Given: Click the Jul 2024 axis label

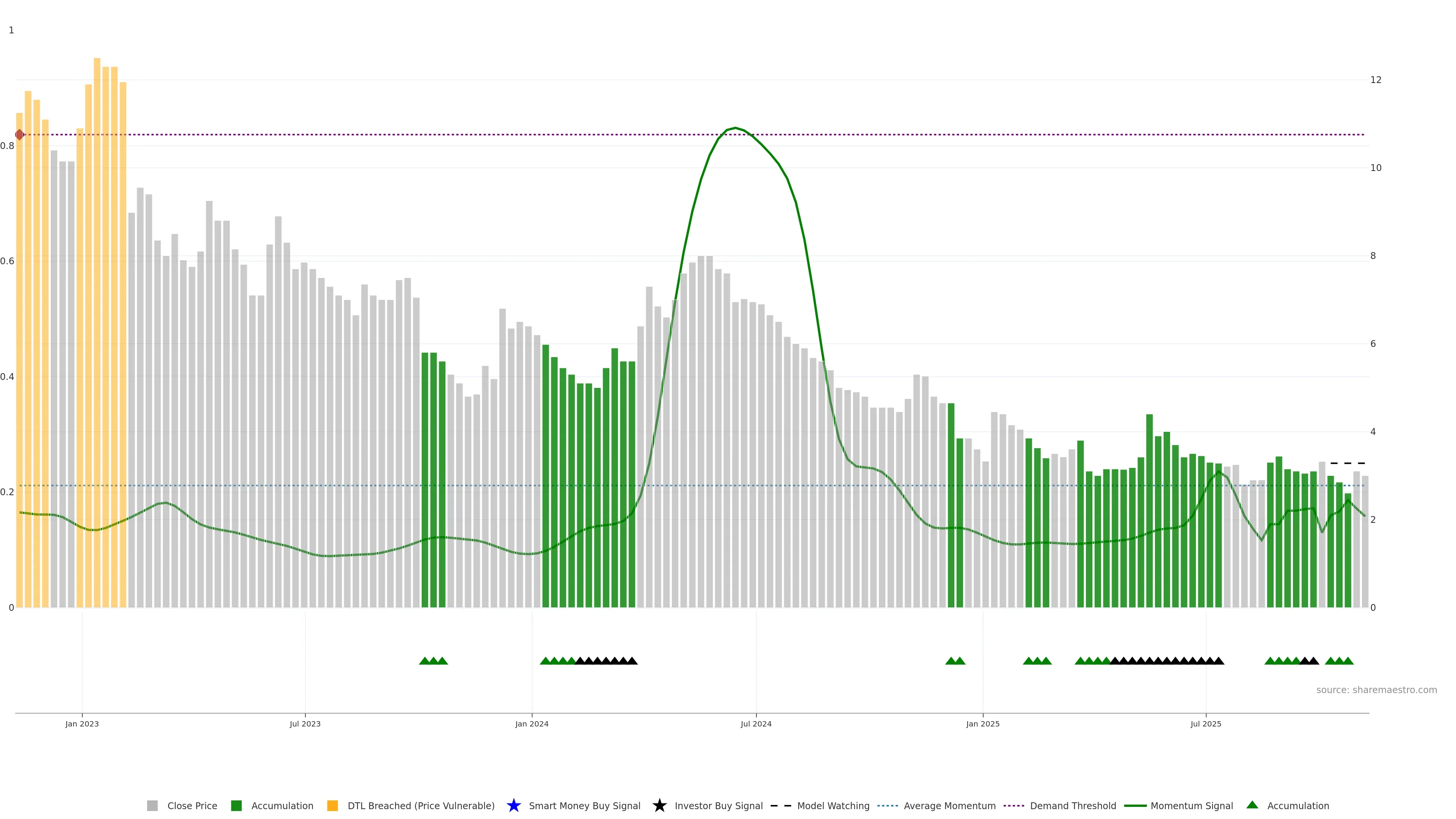Looking at the screenshot, I should click(x=756, y=723).
